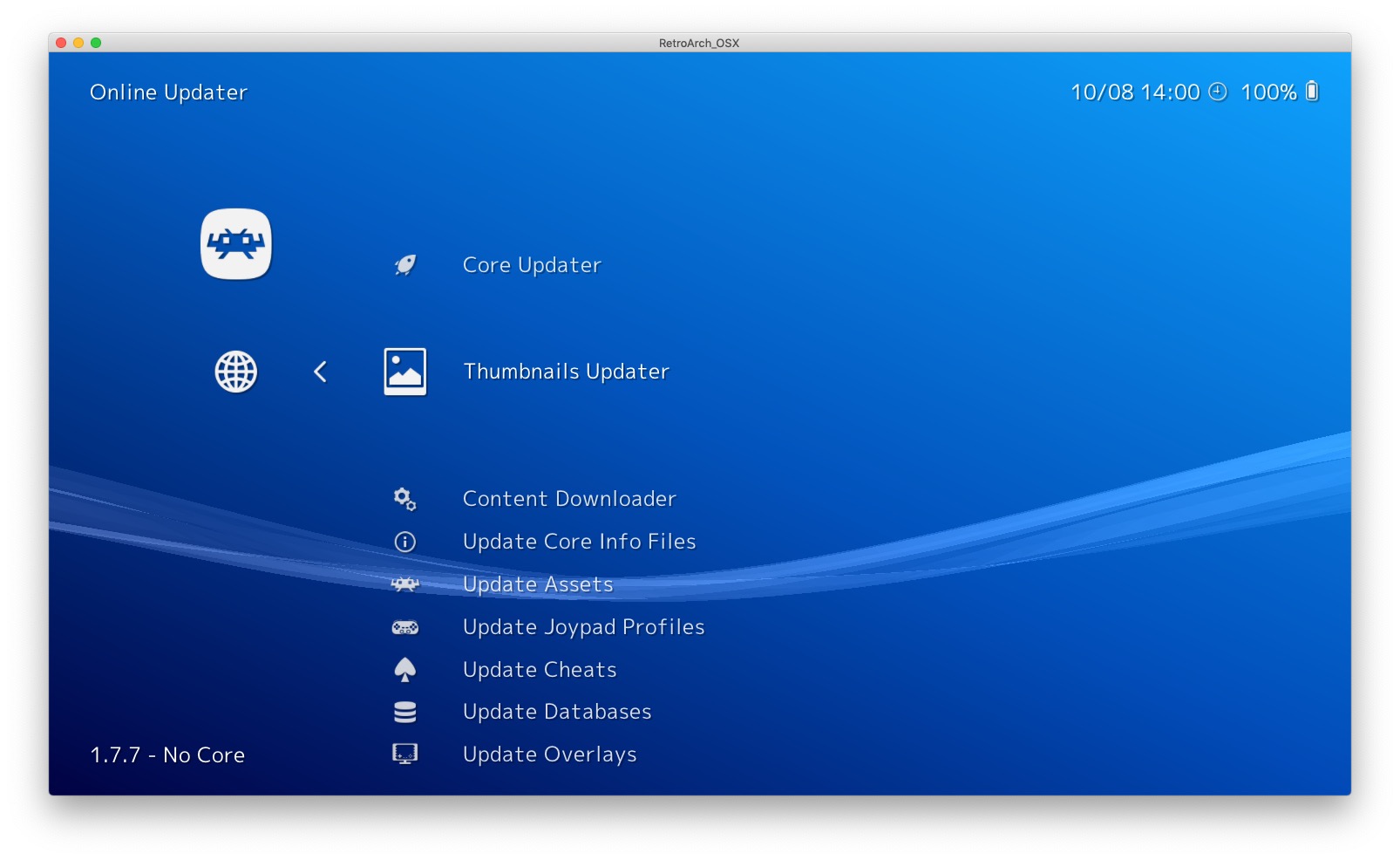Select the rocket icon for Core Updater
Image resolution: width=1400 pixels, height=860 pixels.
(x=405, y=265)
